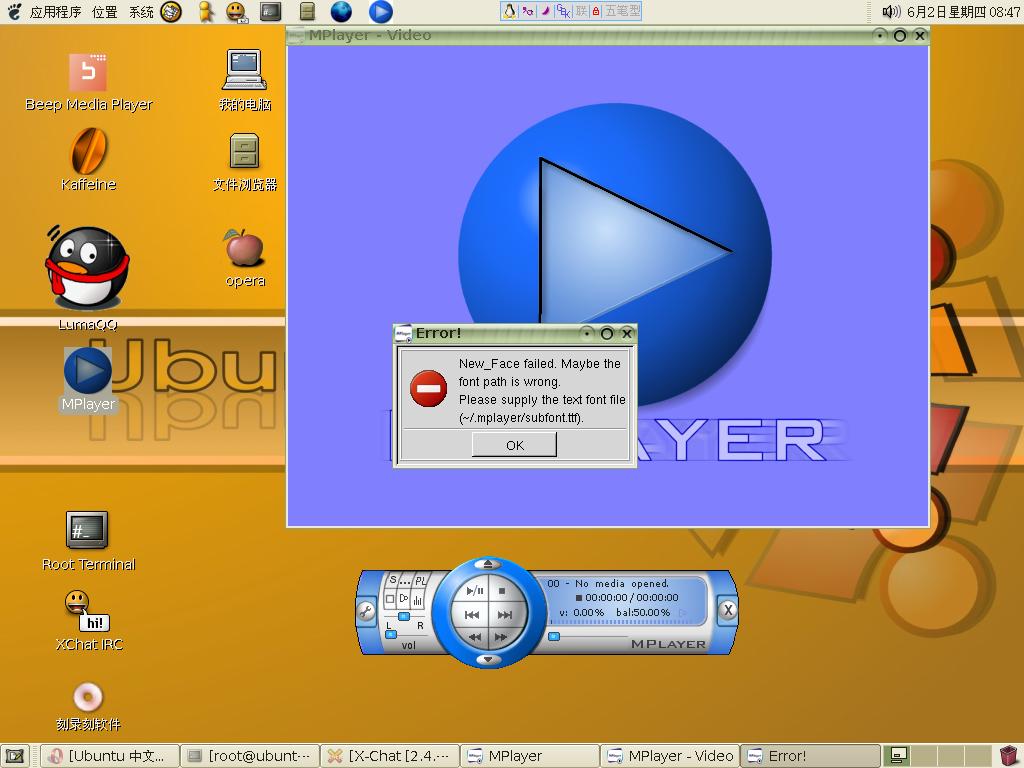1024x768 pixels.
Task: Select the MPlayer desktop icon
Action: [x=88, y=379]
